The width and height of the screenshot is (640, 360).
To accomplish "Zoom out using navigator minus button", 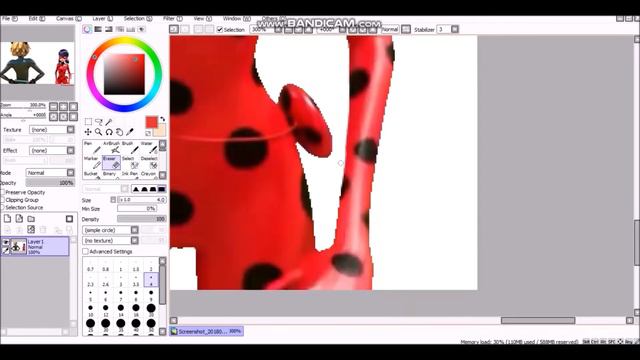I will coord(53,107).
